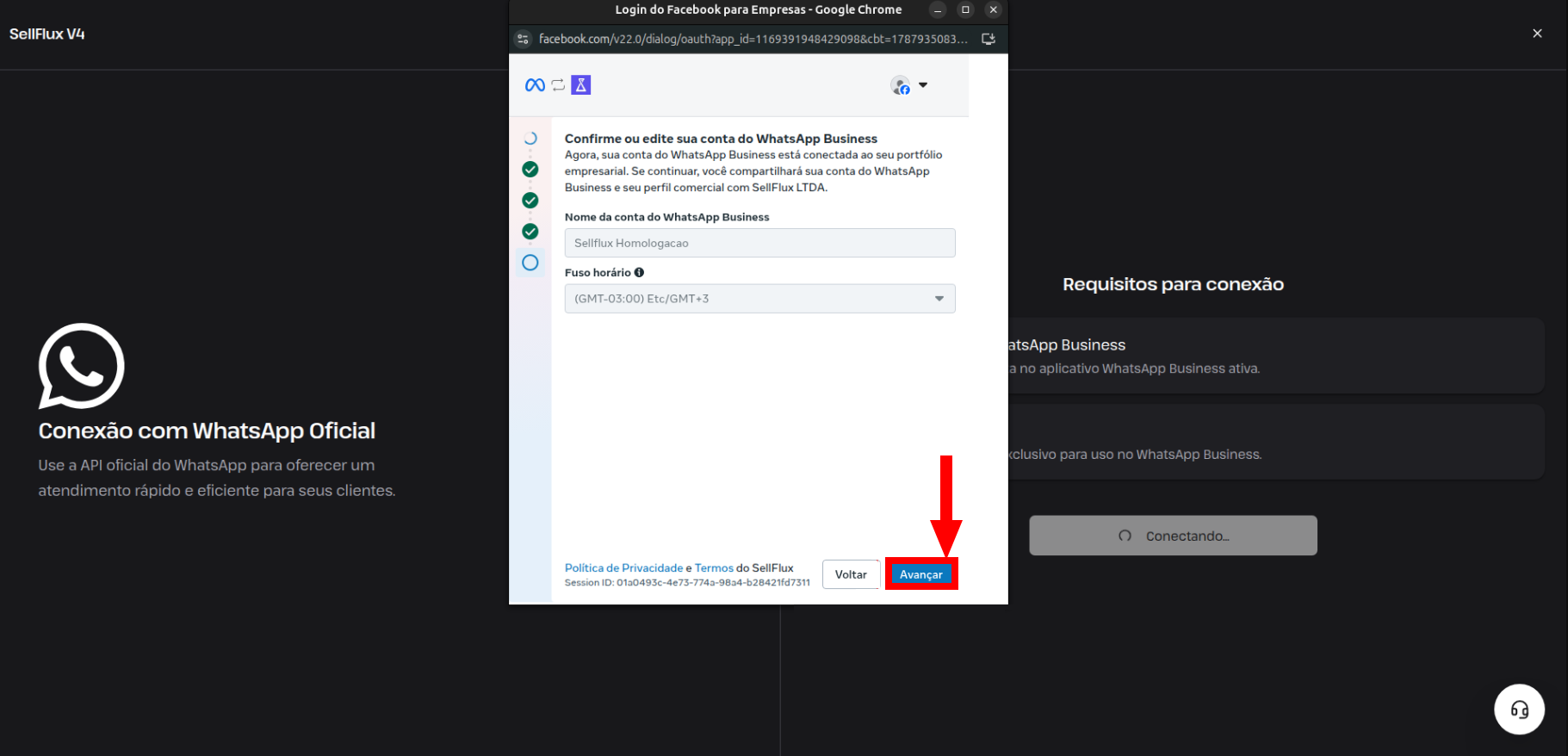The image size is (1568, 756).
Task: Open the Facebook profile account dropdown arrow
Action: click(x=923, y=84)
